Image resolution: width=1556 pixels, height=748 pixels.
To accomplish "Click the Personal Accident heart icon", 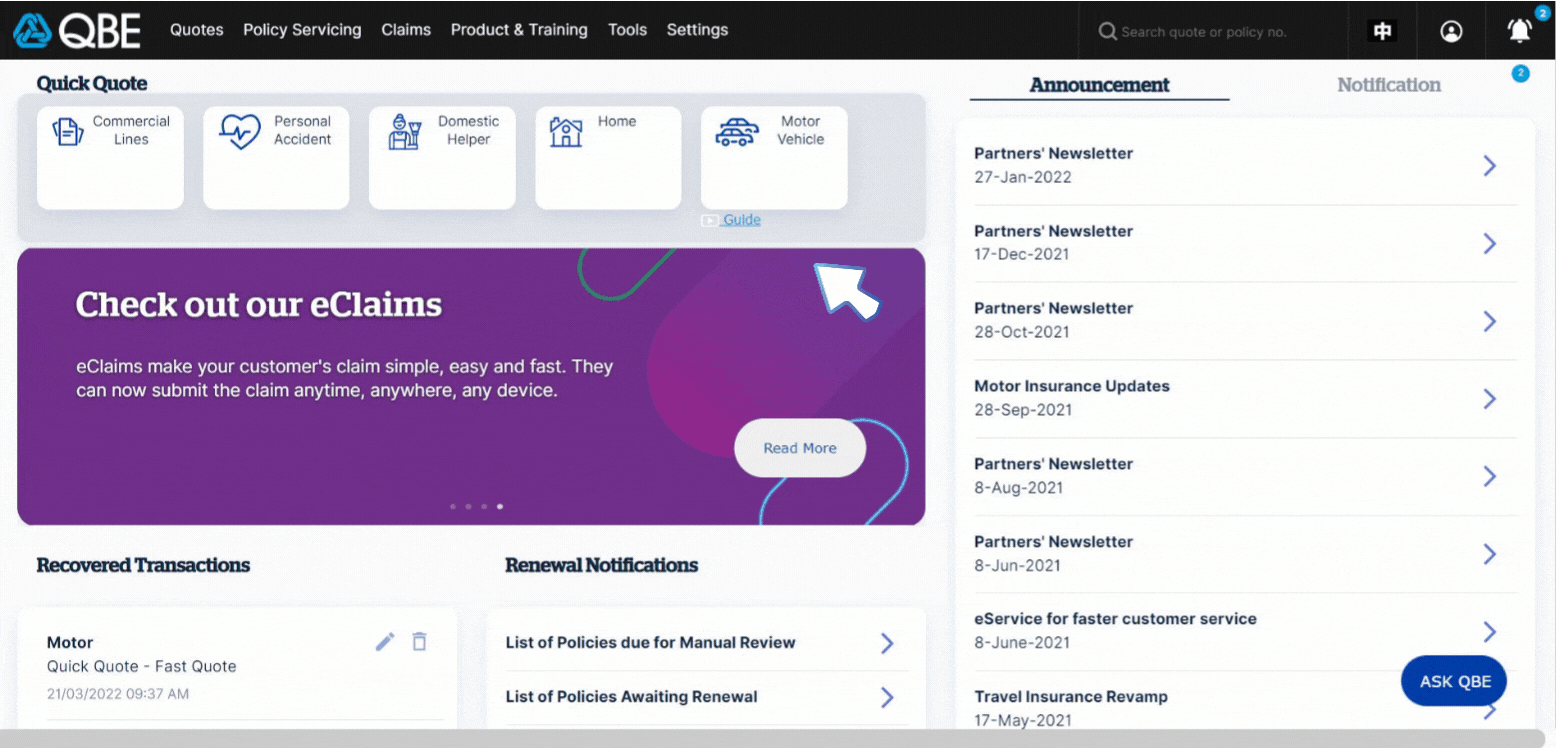I will coord(240,131).
